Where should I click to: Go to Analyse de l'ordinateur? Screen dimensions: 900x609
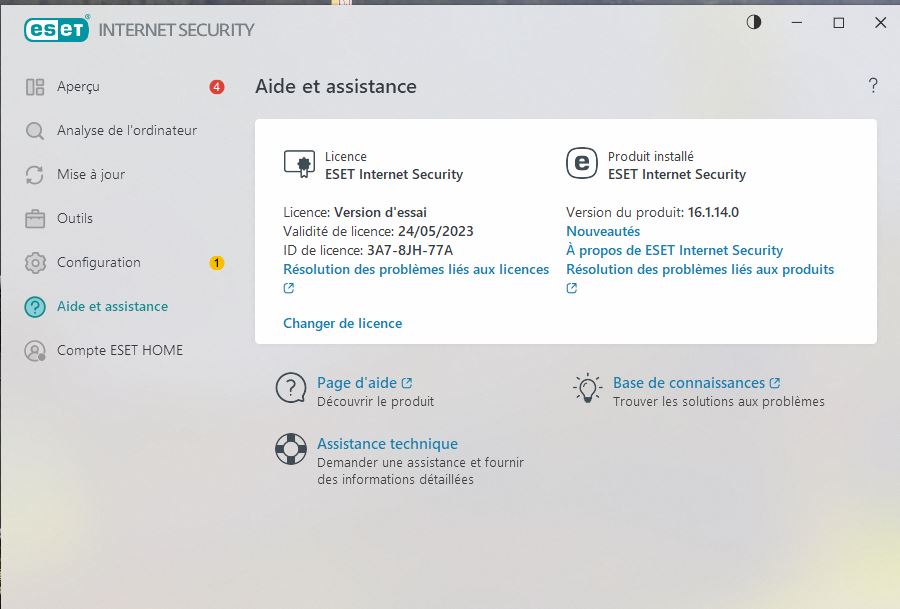tap(127, 131)
